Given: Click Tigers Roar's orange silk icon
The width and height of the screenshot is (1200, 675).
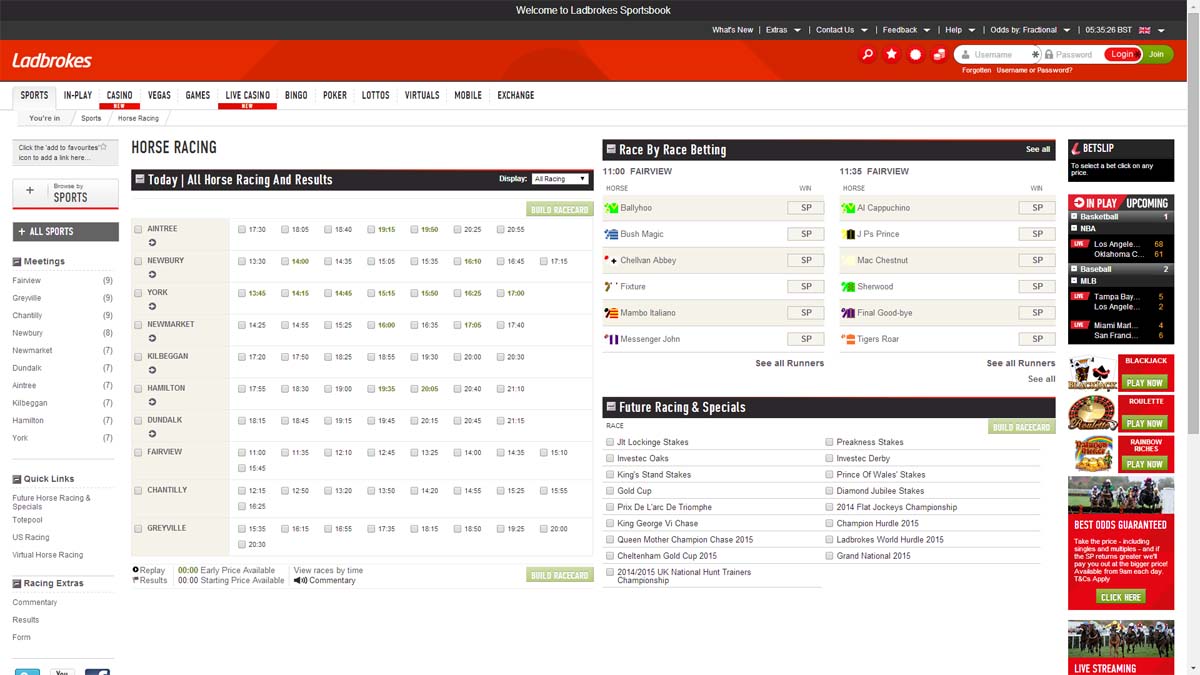Looking at the screenshot, I should (848, 339).
